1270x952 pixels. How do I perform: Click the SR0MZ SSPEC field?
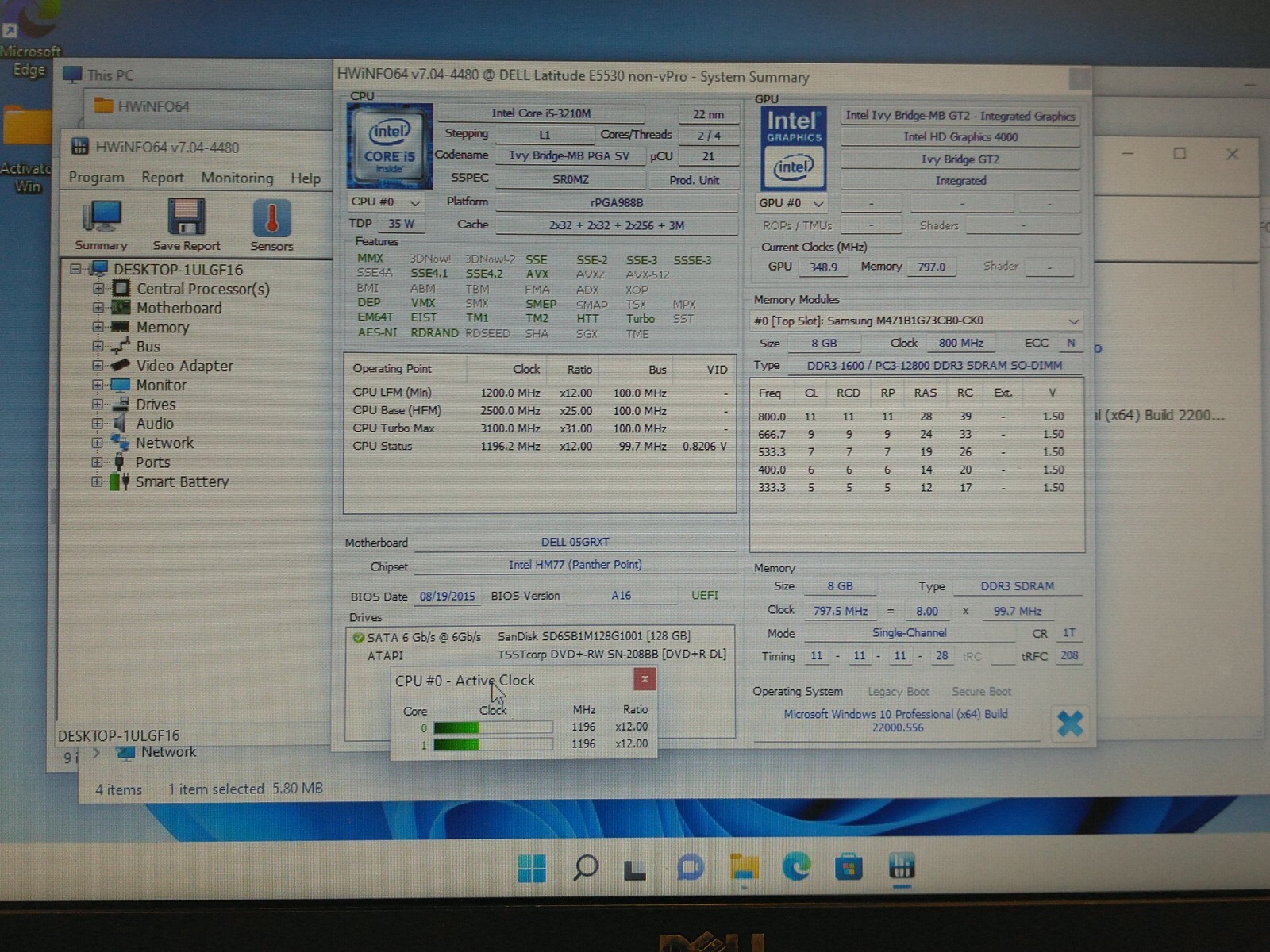pyautogui.click(x=571, y=179)
